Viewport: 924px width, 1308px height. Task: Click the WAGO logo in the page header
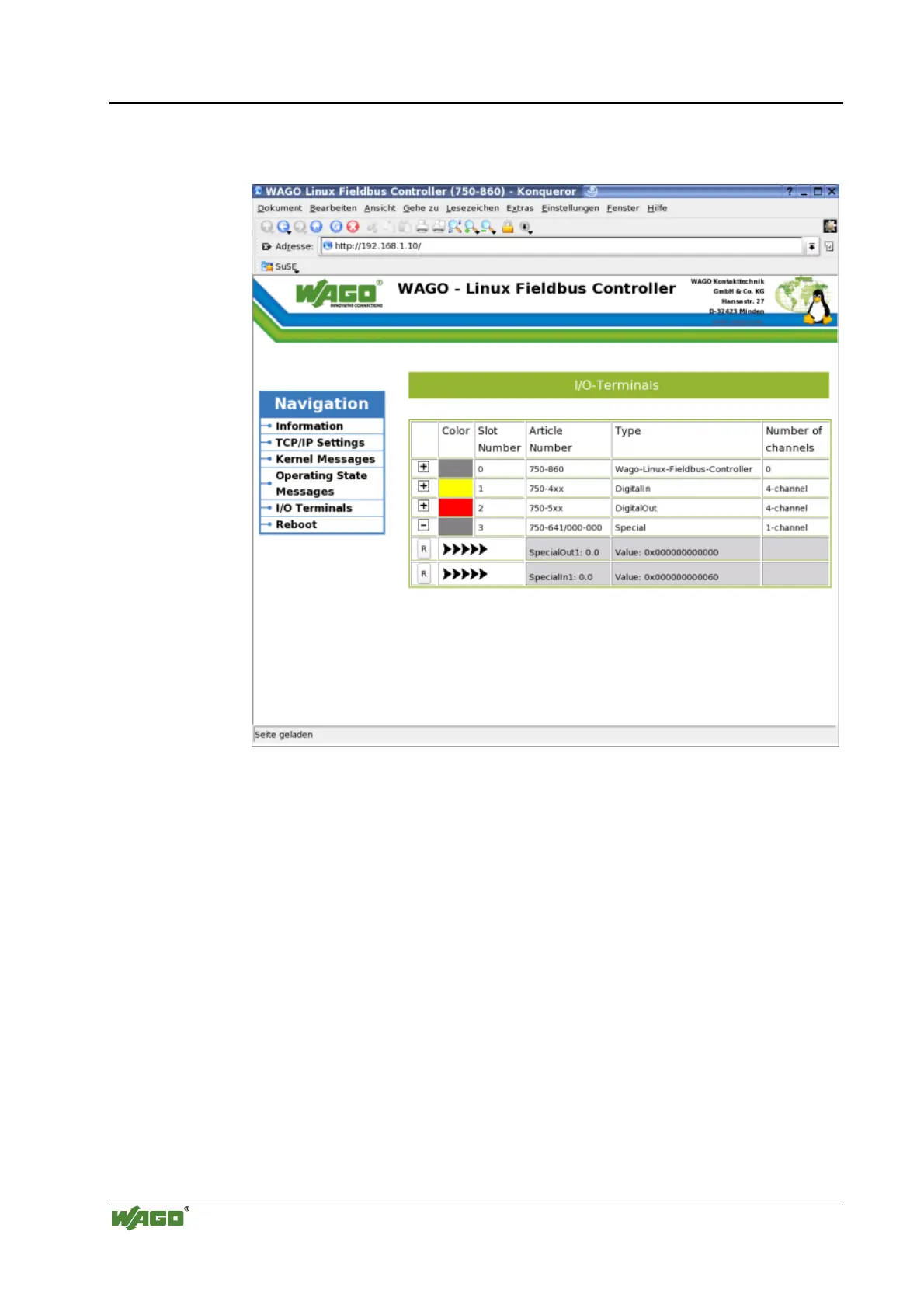click(x=339, y=294)
